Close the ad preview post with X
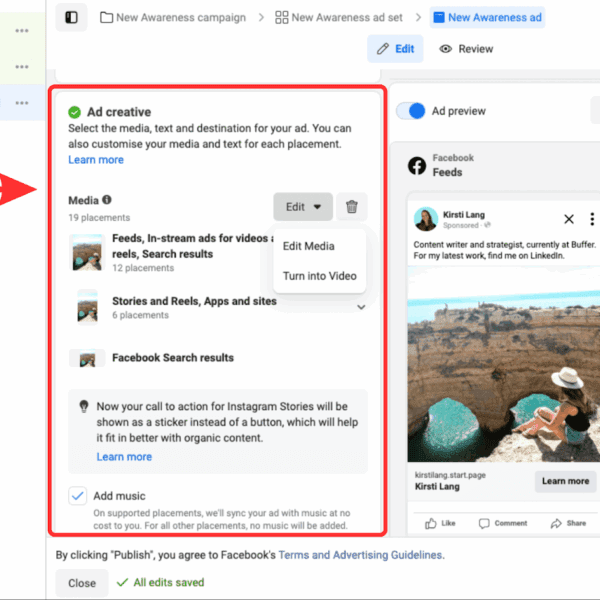 tap(569, 219)
